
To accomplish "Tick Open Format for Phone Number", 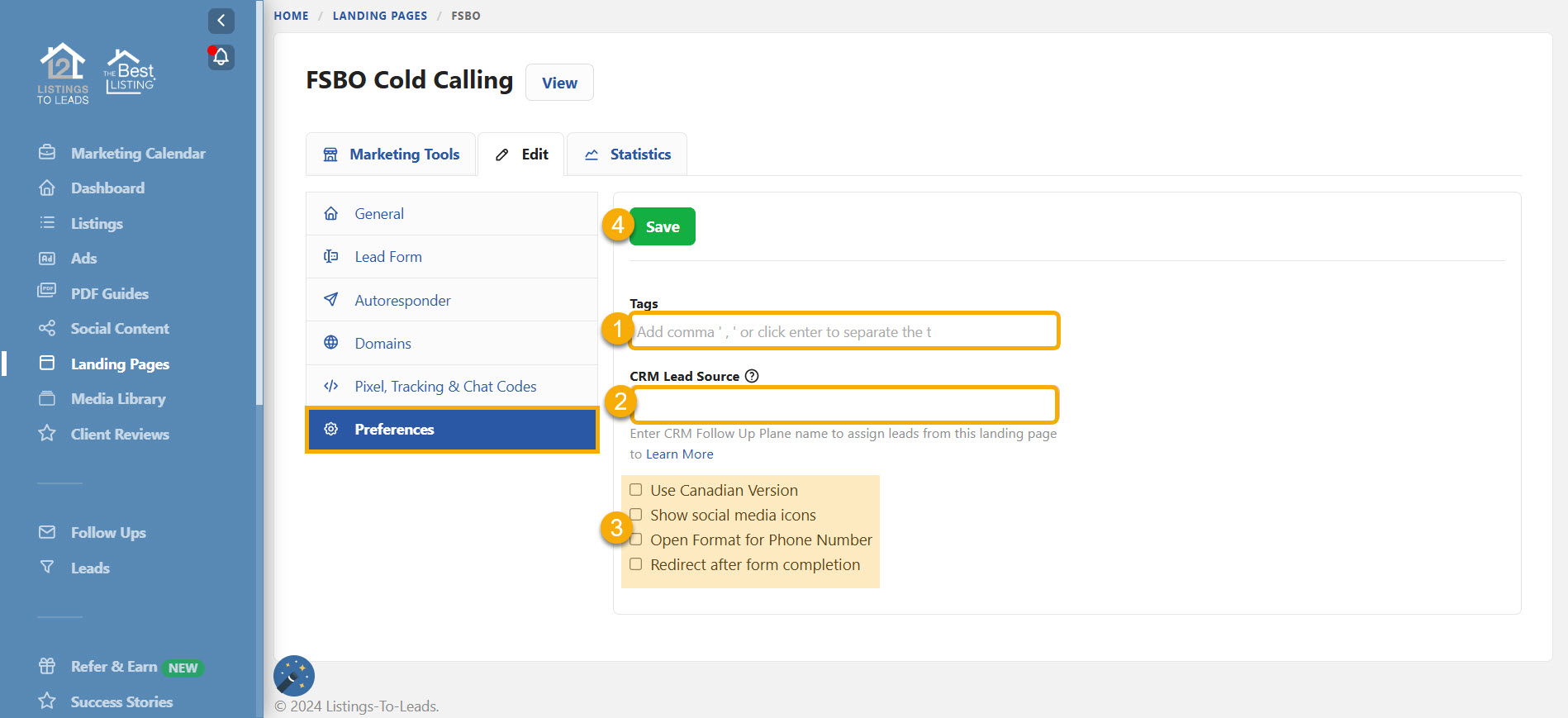I will 636,540.
